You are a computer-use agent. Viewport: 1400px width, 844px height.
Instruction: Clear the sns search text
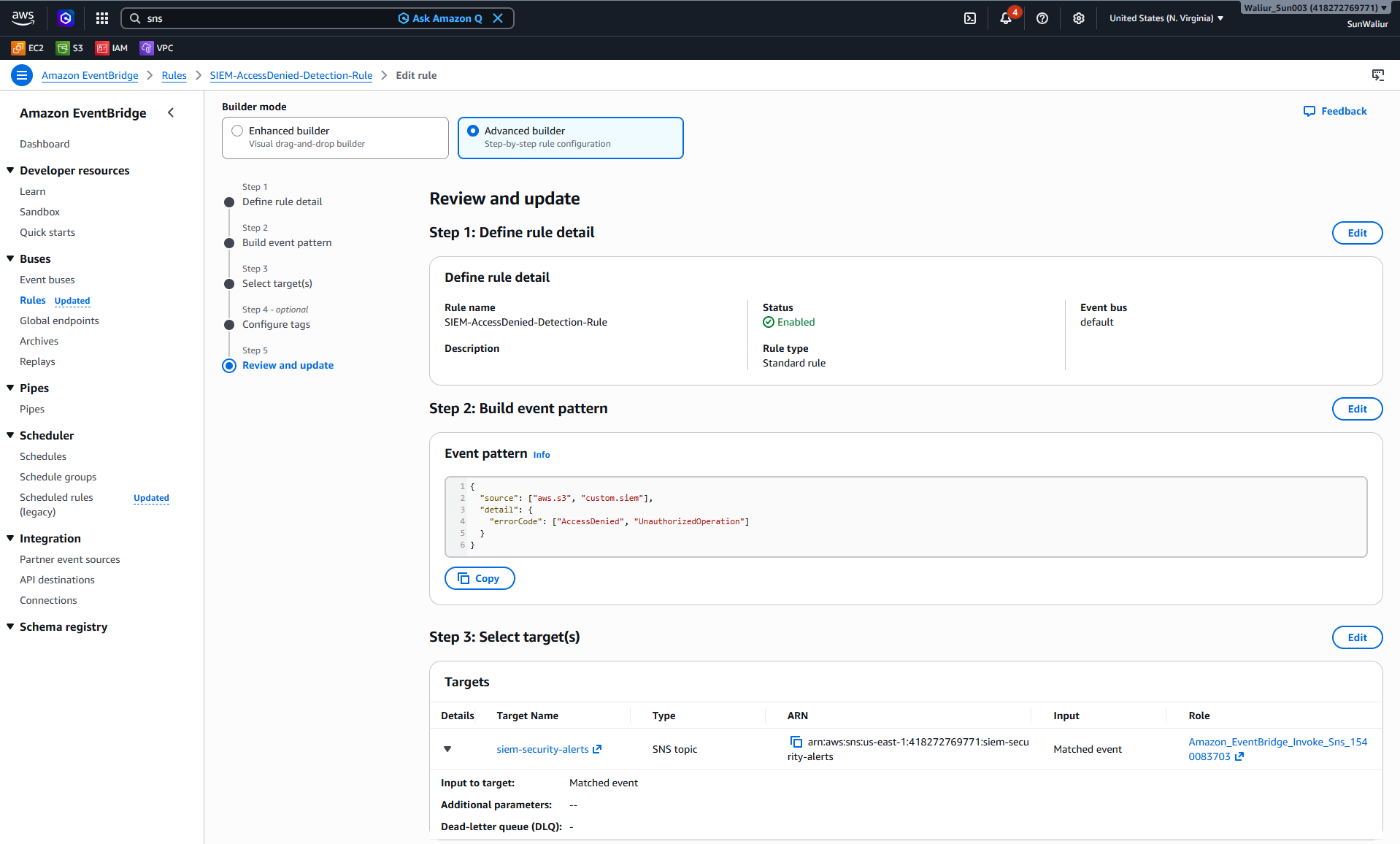[x=498, y=18]
